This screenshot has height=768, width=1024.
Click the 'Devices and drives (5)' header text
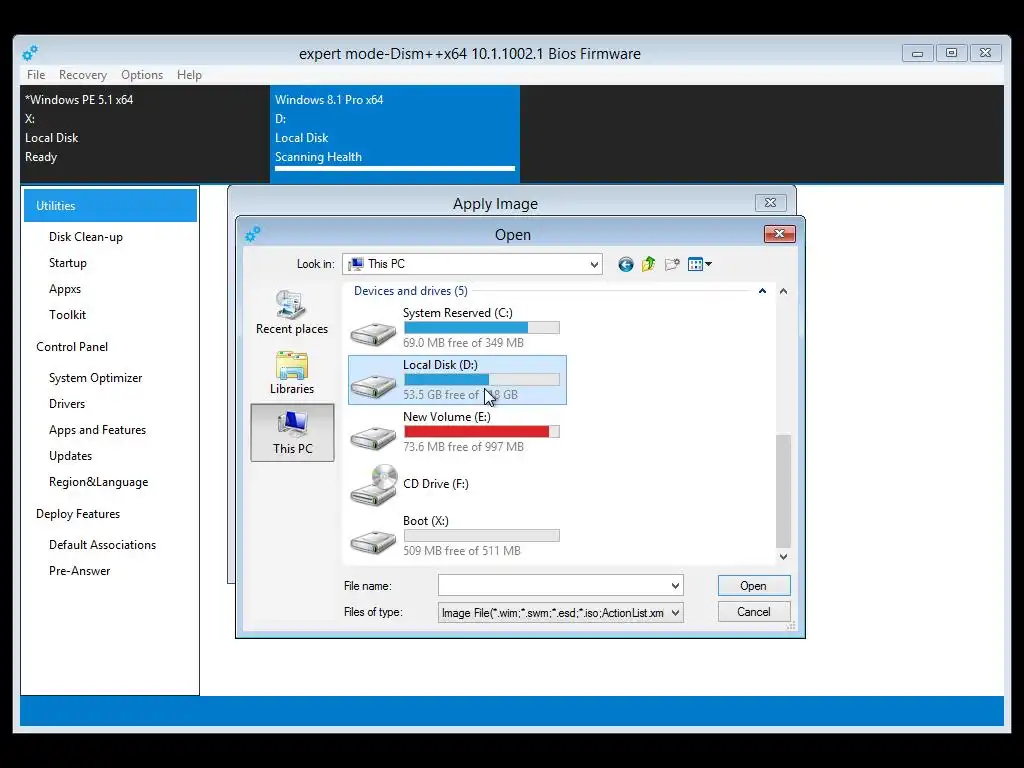[411, 291]
